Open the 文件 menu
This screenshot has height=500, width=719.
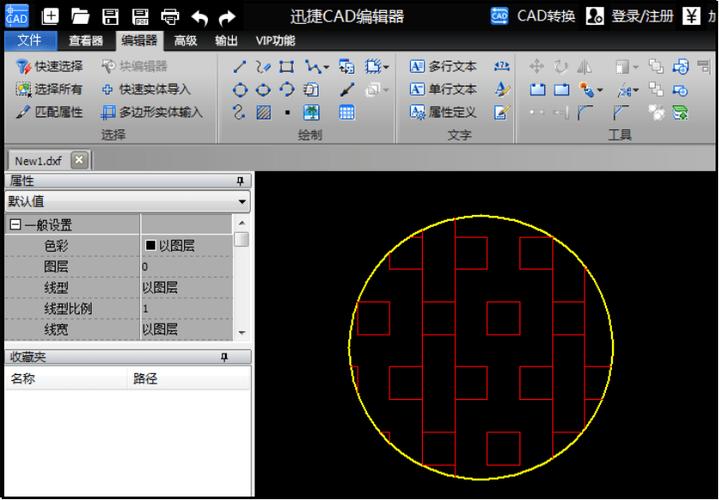tap(30, 41)
